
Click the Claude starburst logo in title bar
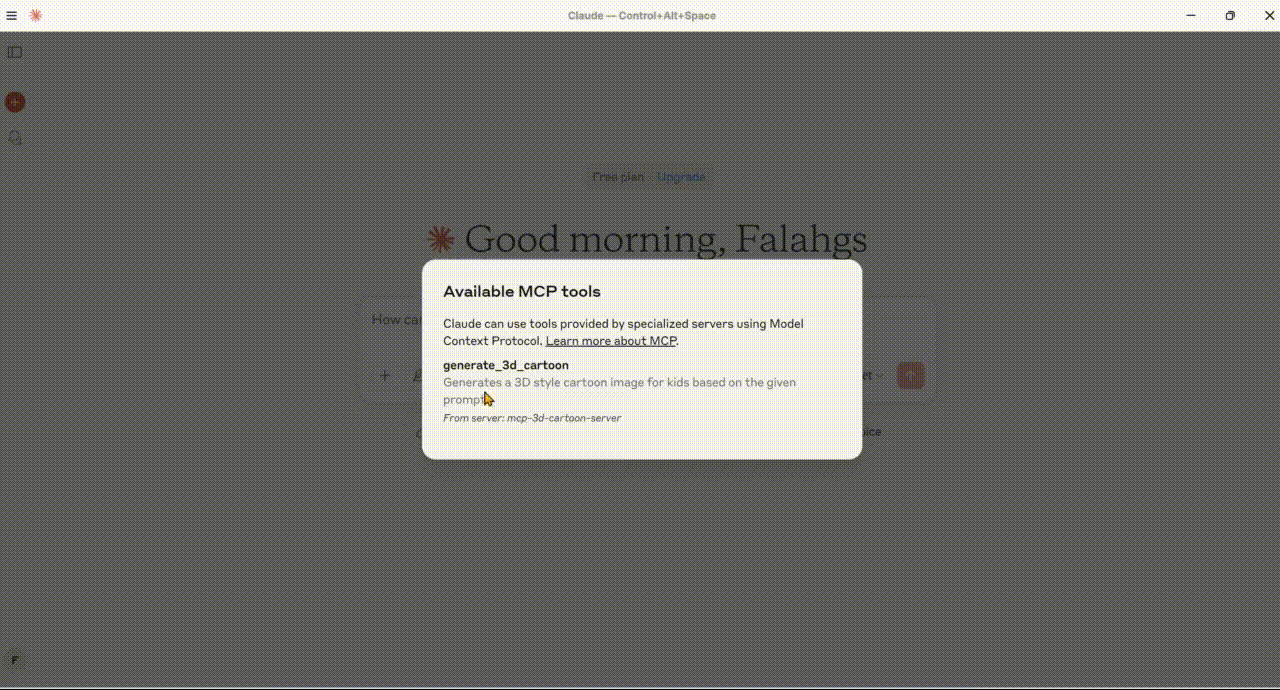36,15
